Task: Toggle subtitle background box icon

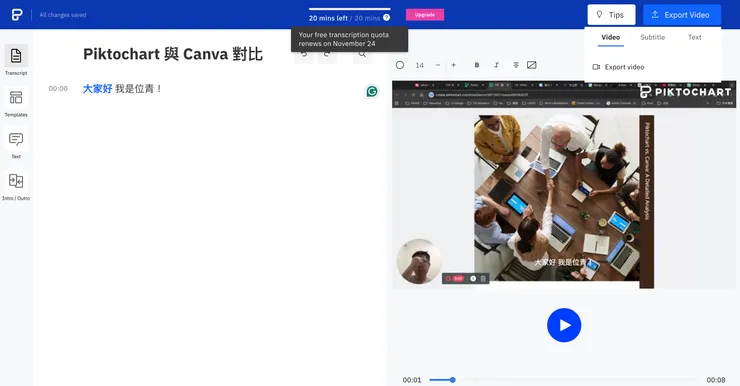Action: (531, 65)
